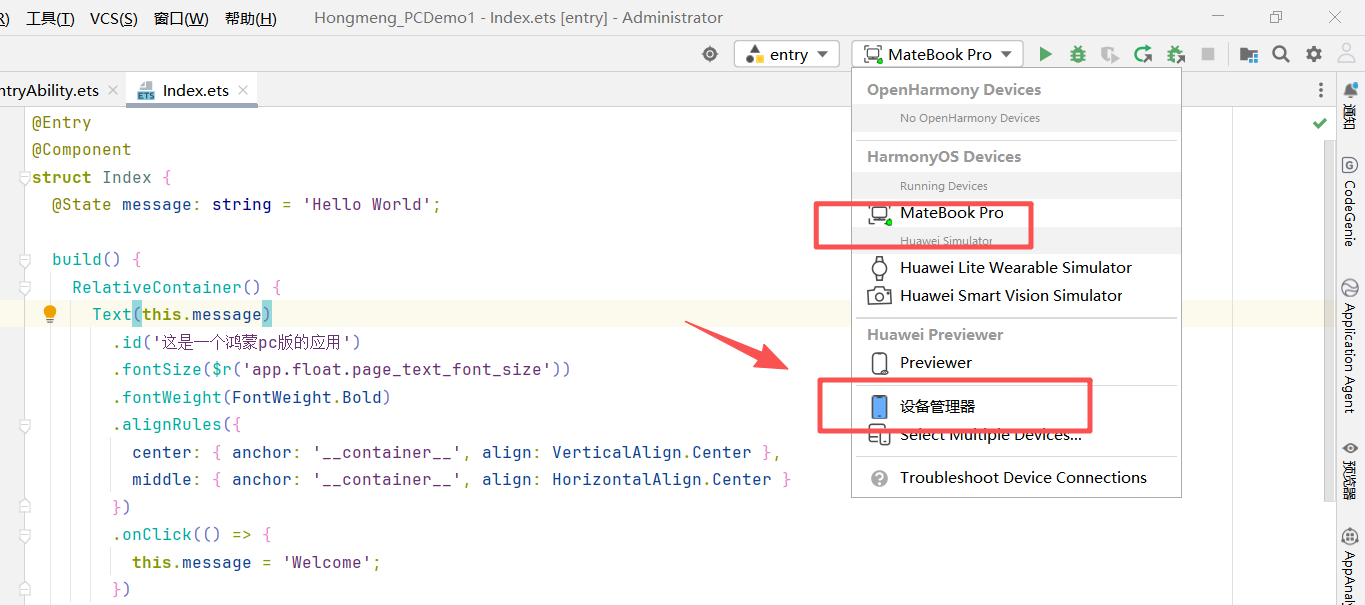Click the Huawei Lite Wearable watch icon

(x=879, y=268)
